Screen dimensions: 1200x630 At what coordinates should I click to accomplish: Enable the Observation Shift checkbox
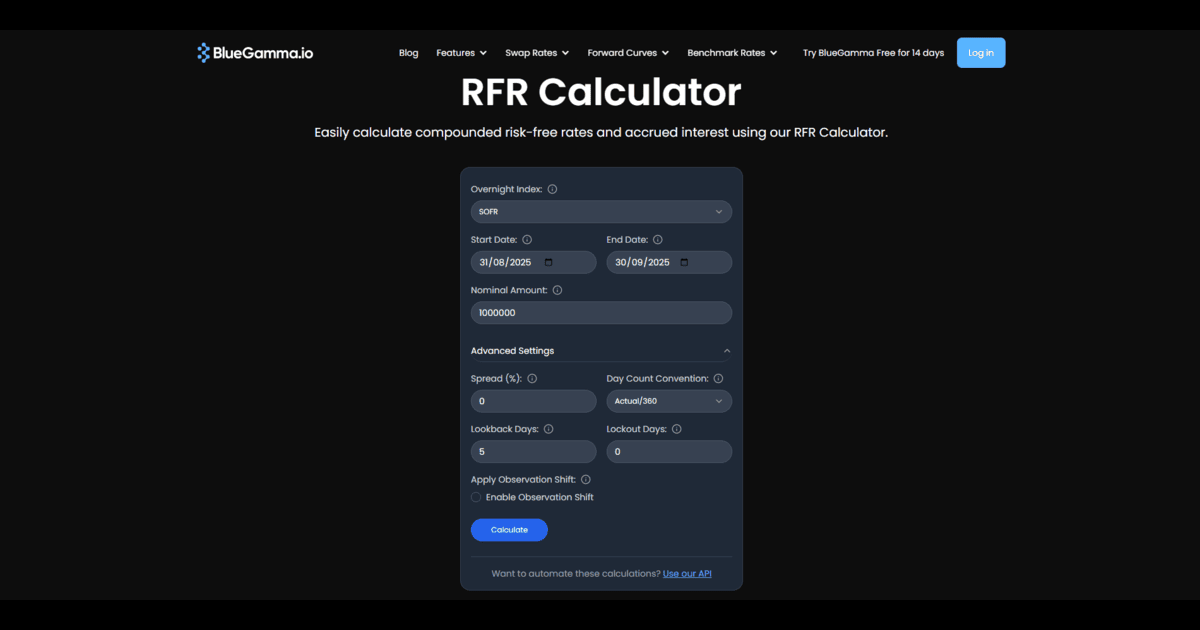476,497
